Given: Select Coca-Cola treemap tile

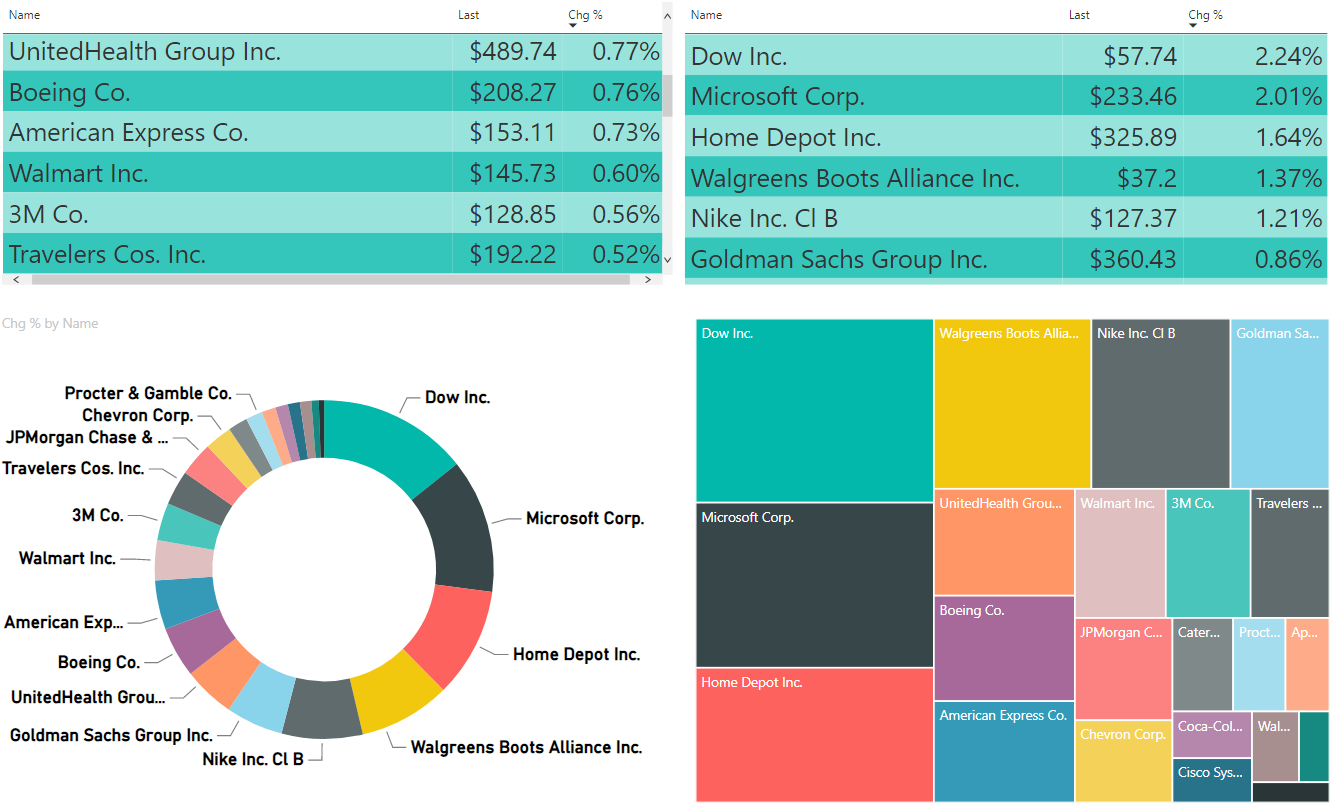Looking at the screenshot, I should tap(1212, 735).
